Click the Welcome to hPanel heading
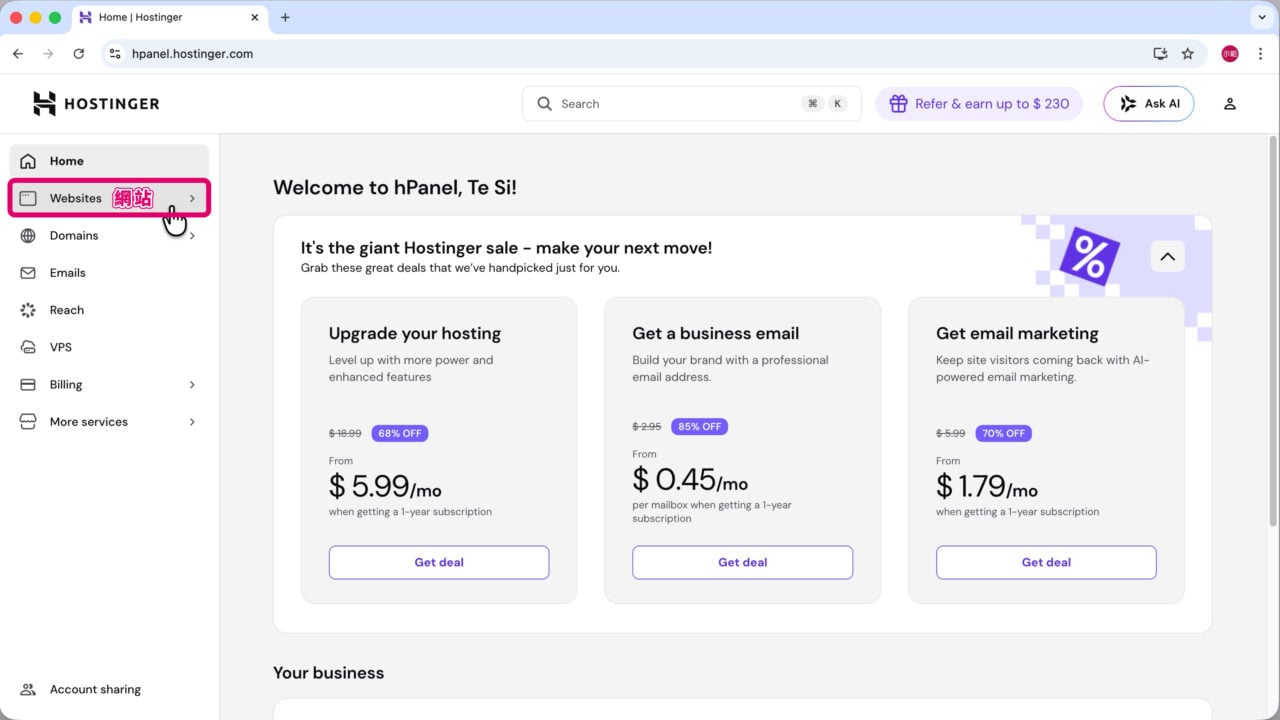The image size is (1280, 720). 395,188
